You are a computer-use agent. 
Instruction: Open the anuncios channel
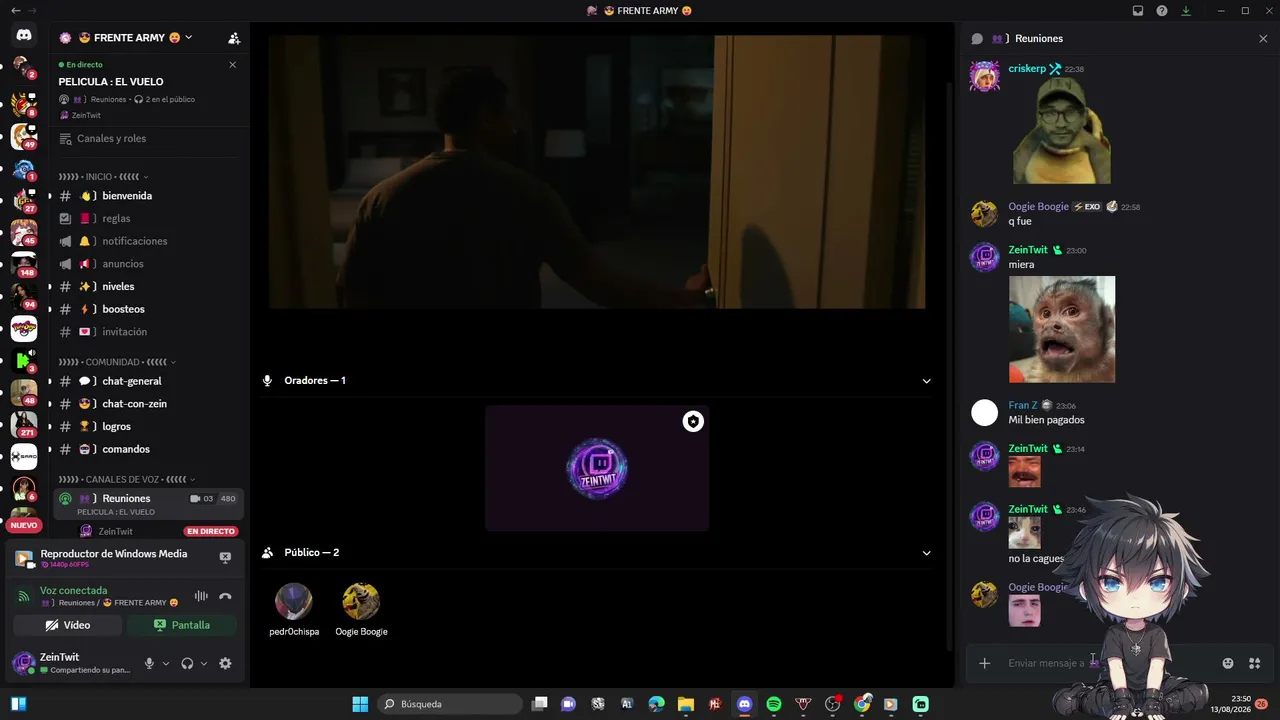[x=149, y=264]
